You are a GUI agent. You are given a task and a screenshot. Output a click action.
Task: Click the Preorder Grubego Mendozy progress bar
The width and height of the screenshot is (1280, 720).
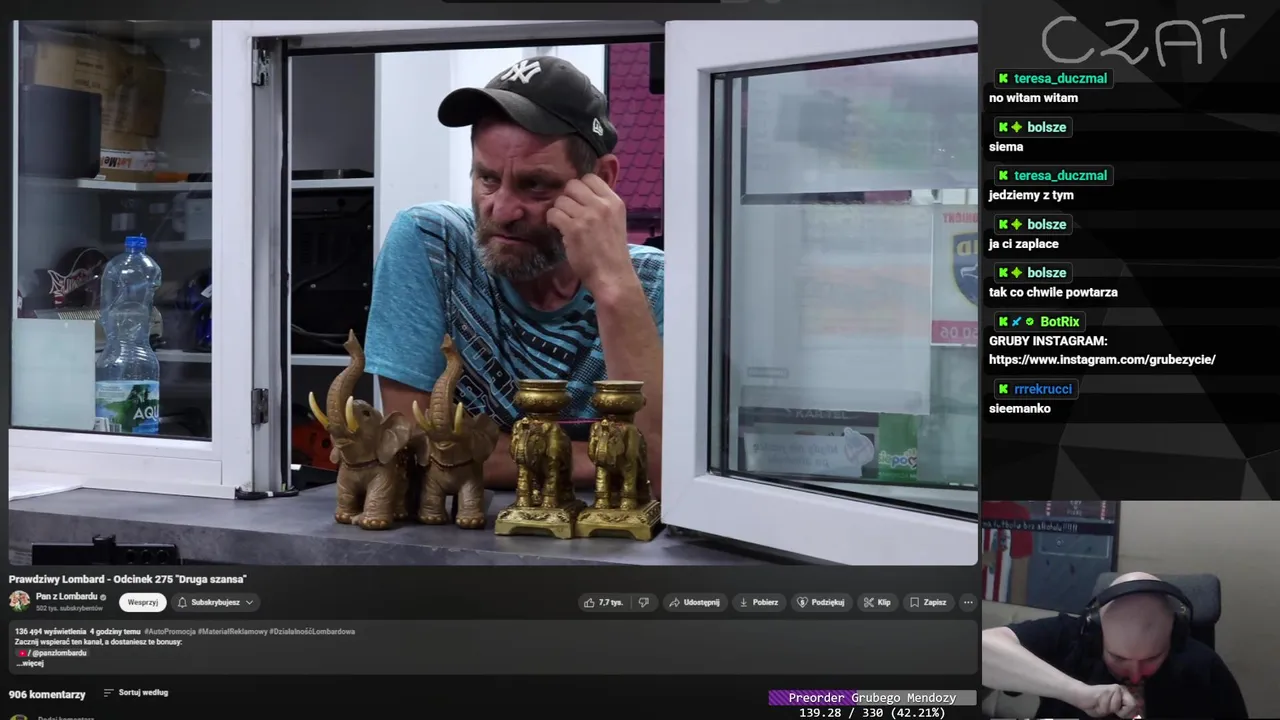pyautogui.click(x=872, y=698)
